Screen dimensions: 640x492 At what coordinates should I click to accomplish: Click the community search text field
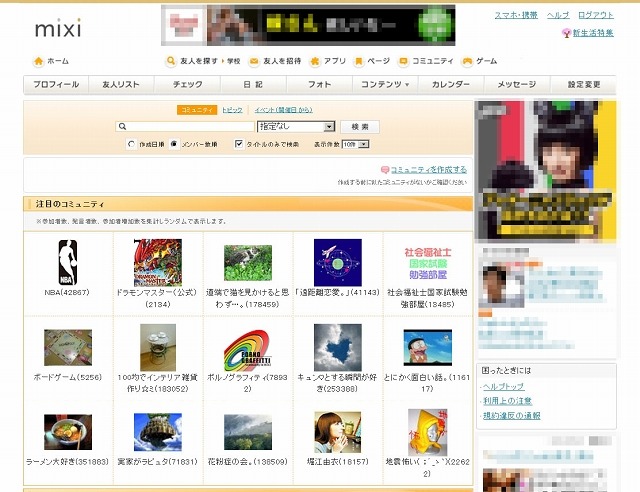(185, 127)
